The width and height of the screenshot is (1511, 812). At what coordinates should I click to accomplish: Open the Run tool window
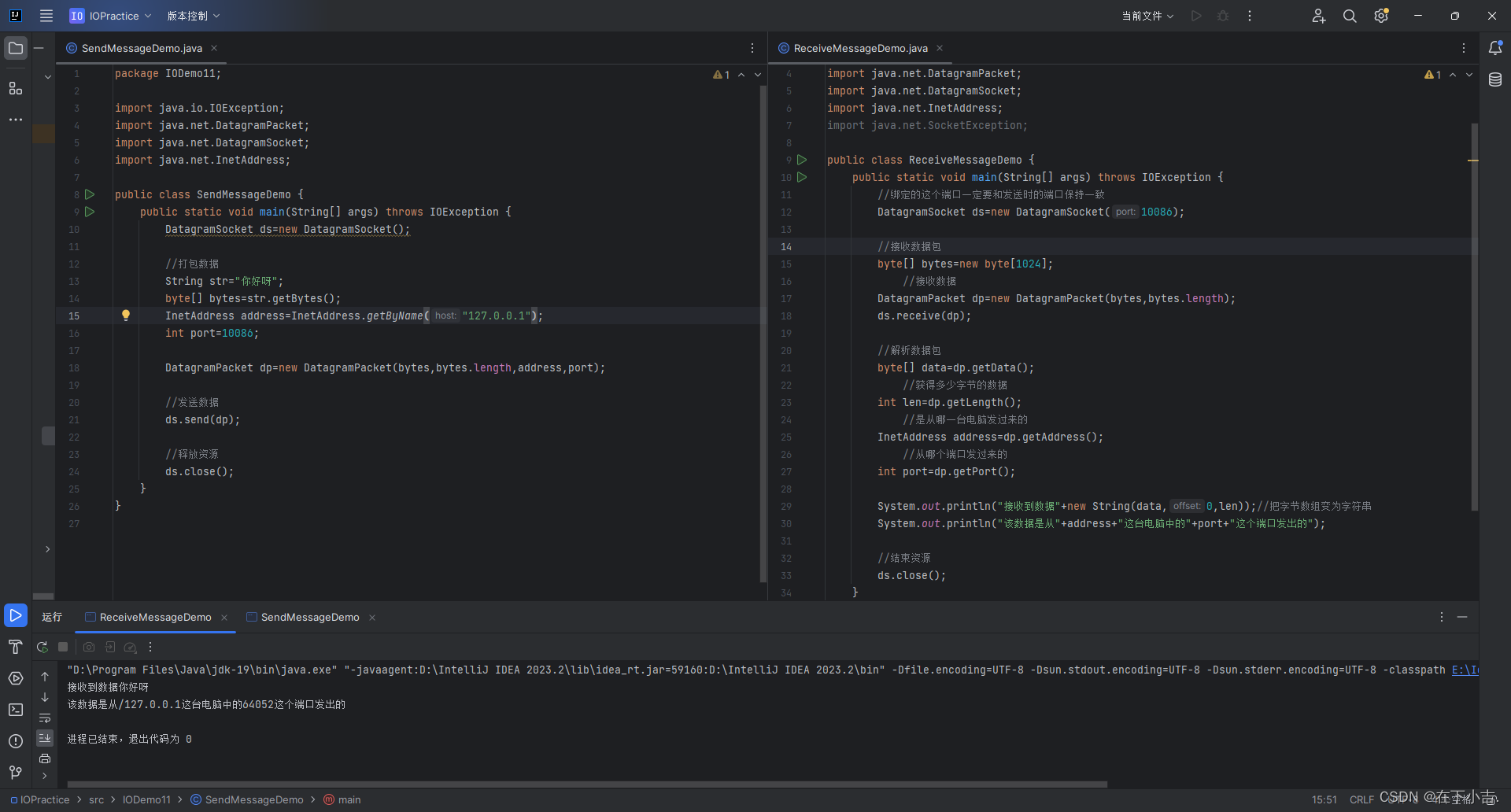pos(16,615)
